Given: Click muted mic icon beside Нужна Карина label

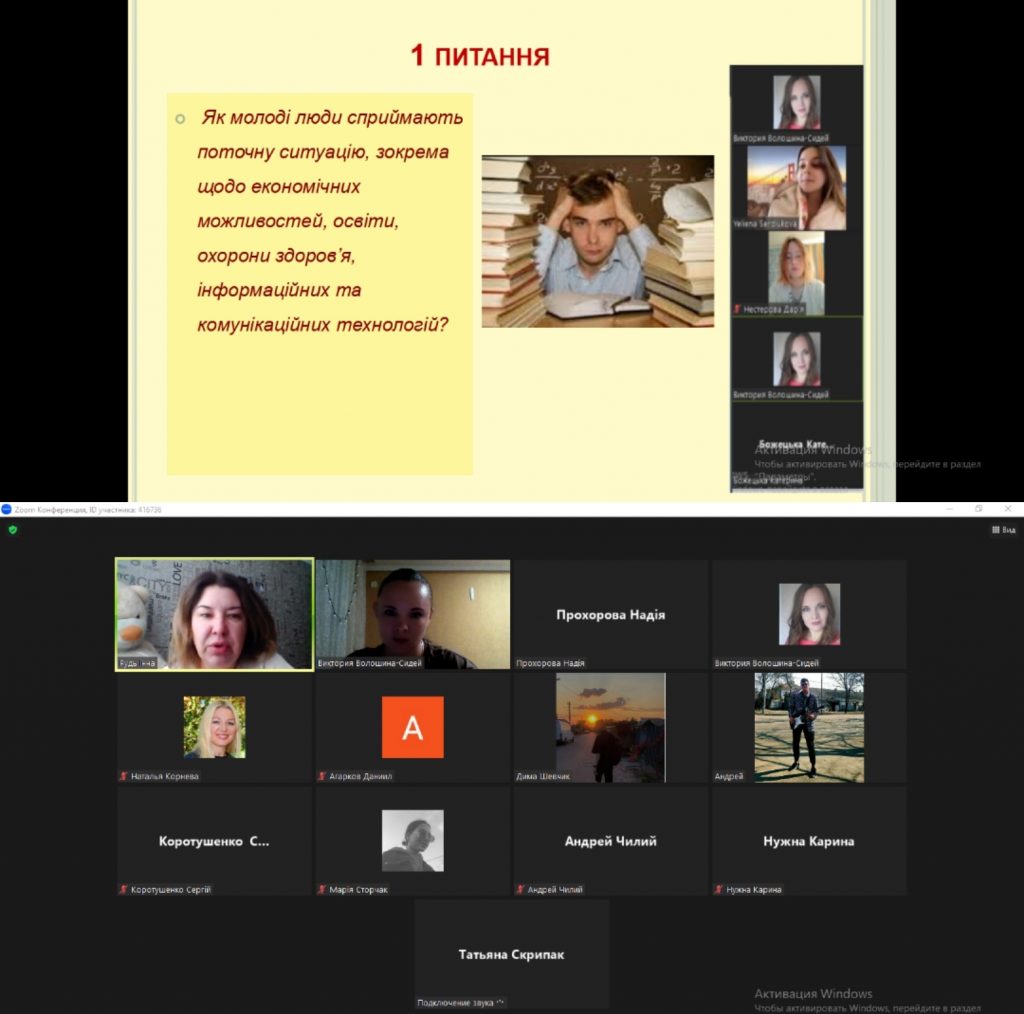Looking at the screenshot, I should point(718,889).
